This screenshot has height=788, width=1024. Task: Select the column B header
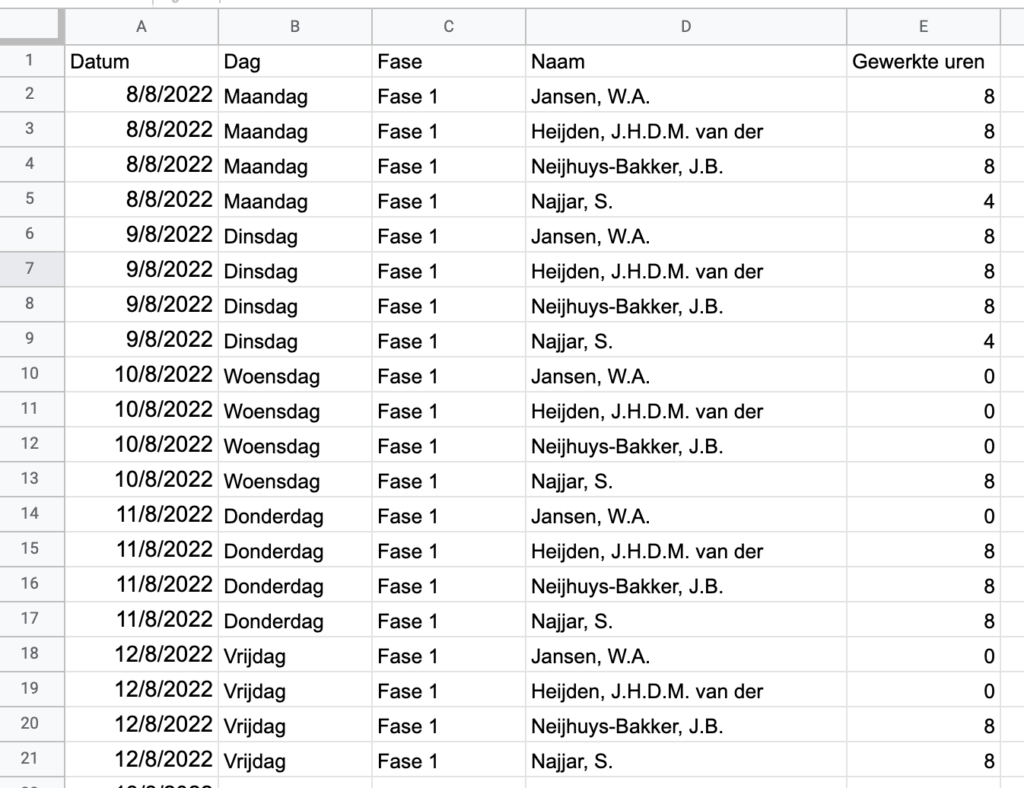(x=295, y=27)
